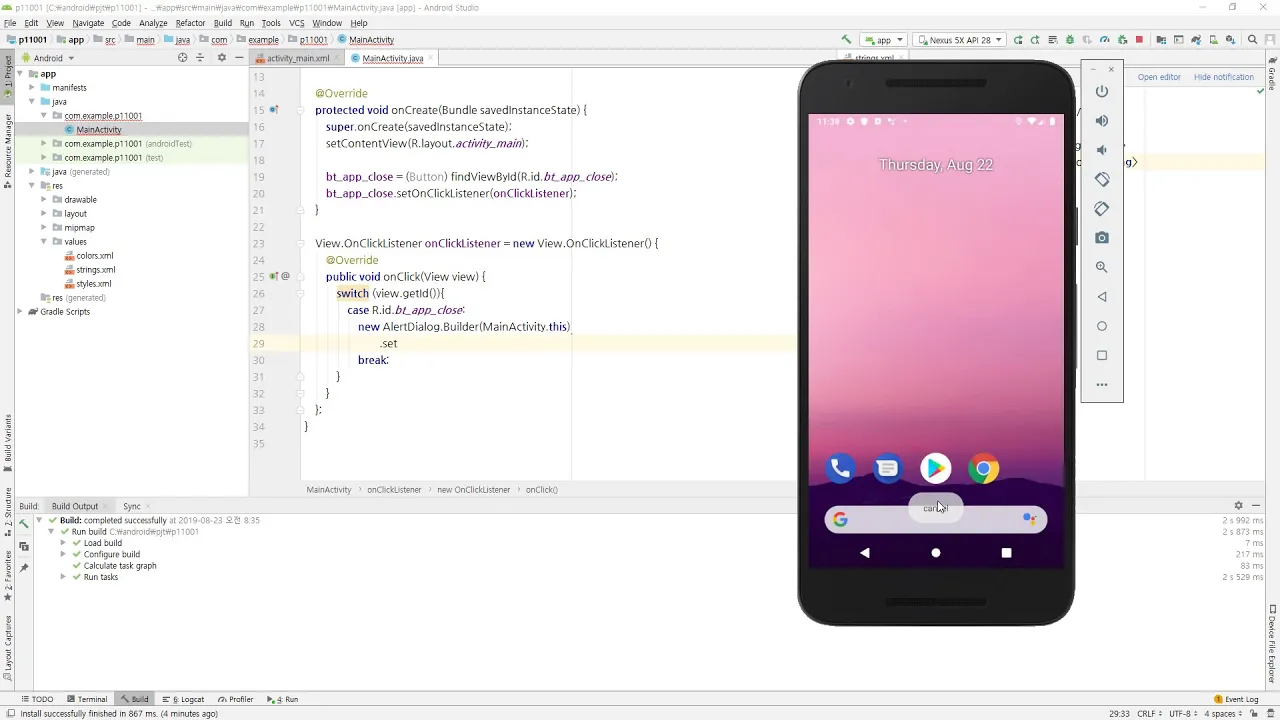Screen dimensions: 1280x720
Task: Tap the emulator navigation bar home dot
Action: [x=936, y=553]
